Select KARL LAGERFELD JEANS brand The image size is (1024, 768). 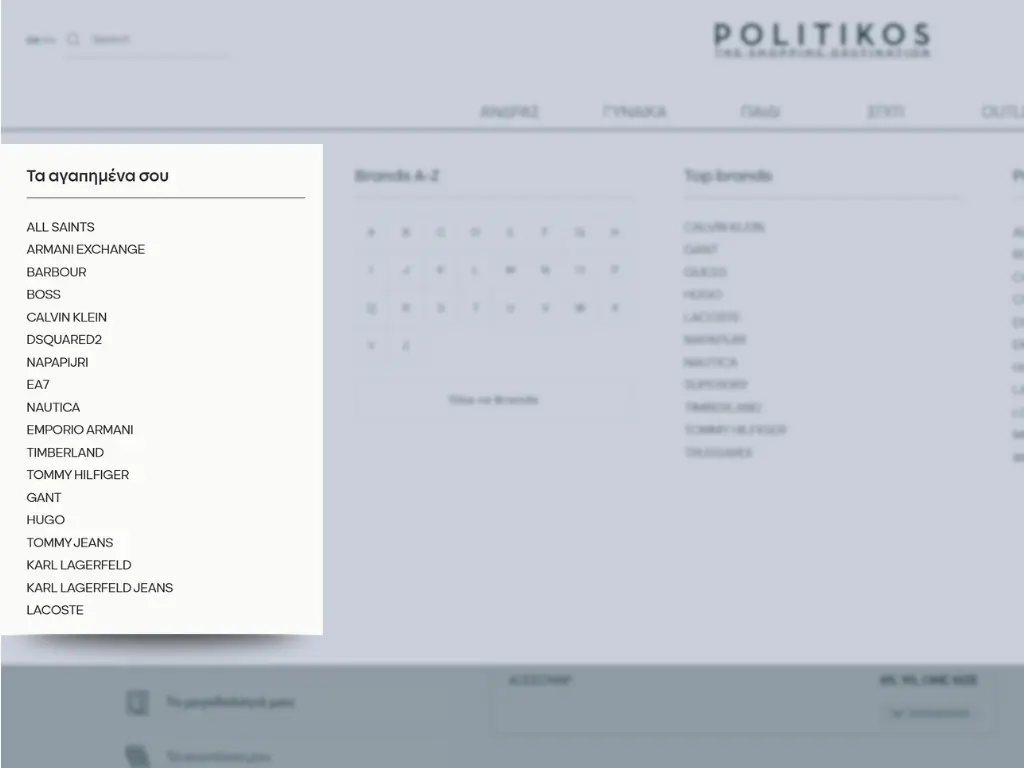[x=99, y=587]
